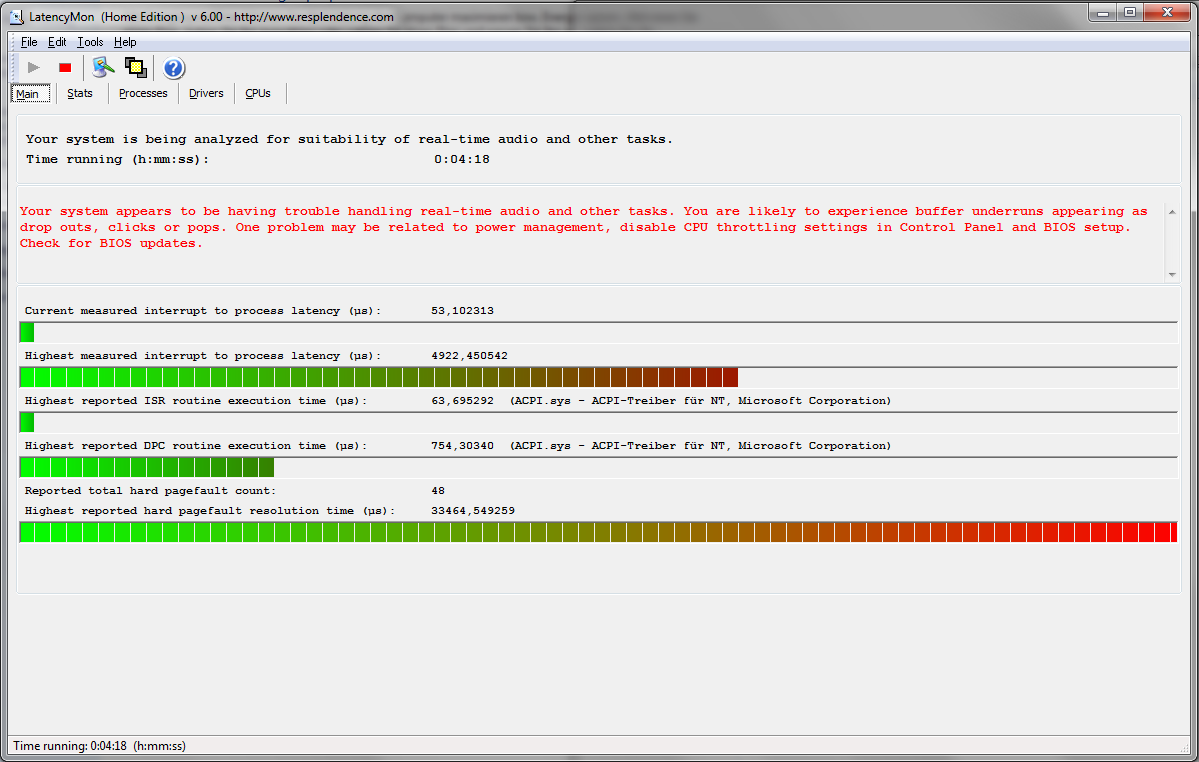Click the pagefault resolution time value 33464,549259

pos(473,511)
